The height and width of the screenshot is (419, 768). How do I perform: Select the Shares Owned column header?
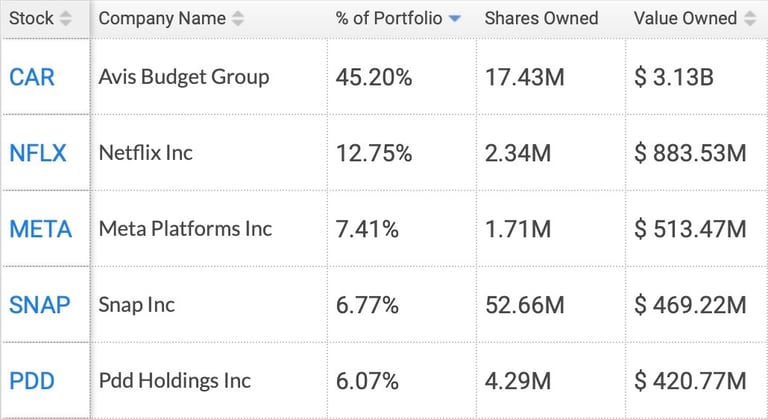click(541, 19)
